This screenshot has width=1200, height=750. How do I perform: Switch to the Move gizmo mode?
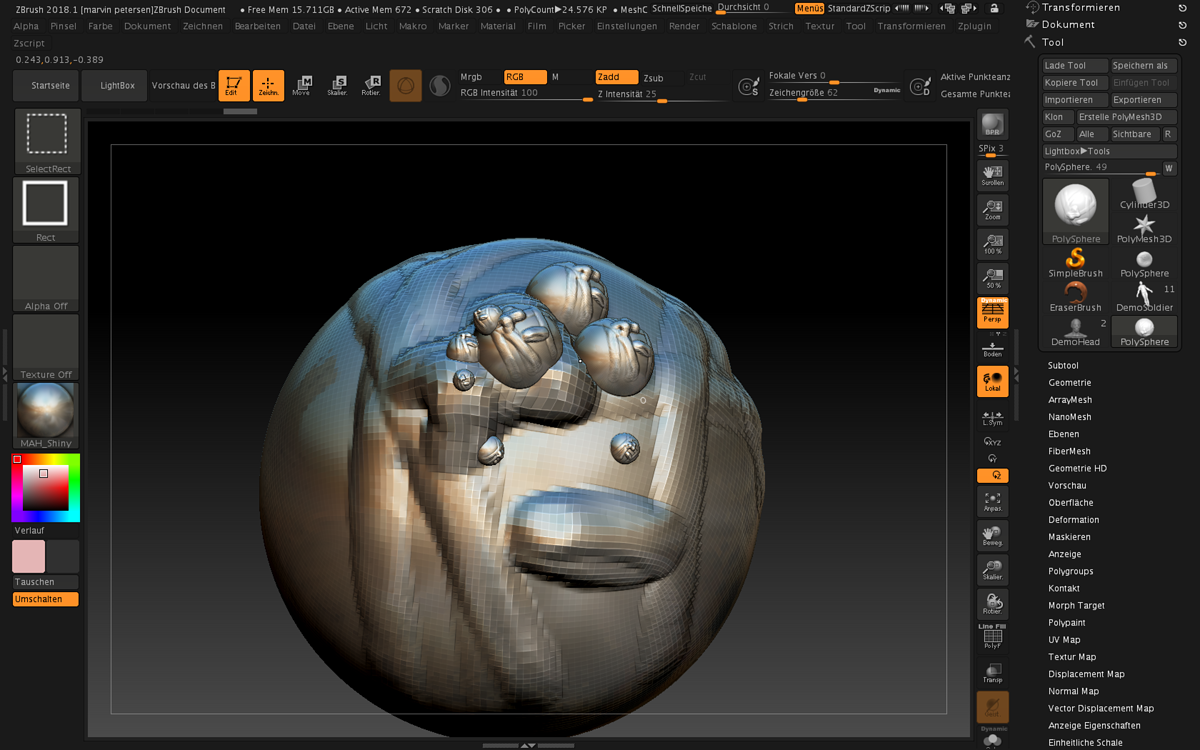click(302, 86)
